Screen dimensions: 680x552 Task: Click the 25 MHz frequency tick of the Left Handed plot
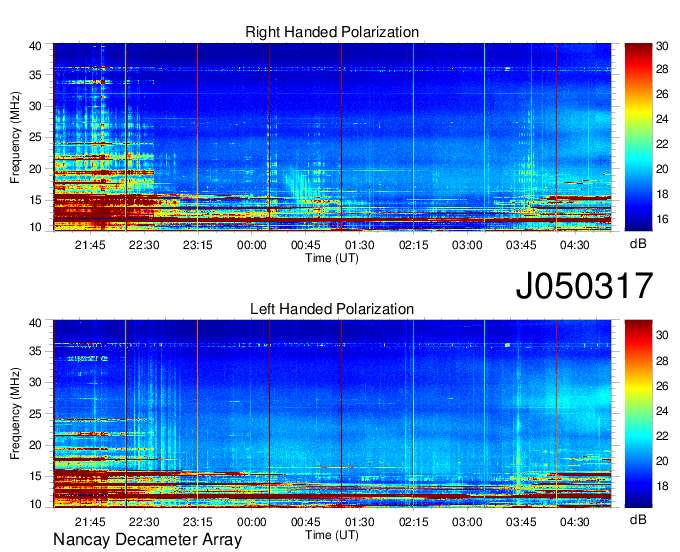point(35,415)
